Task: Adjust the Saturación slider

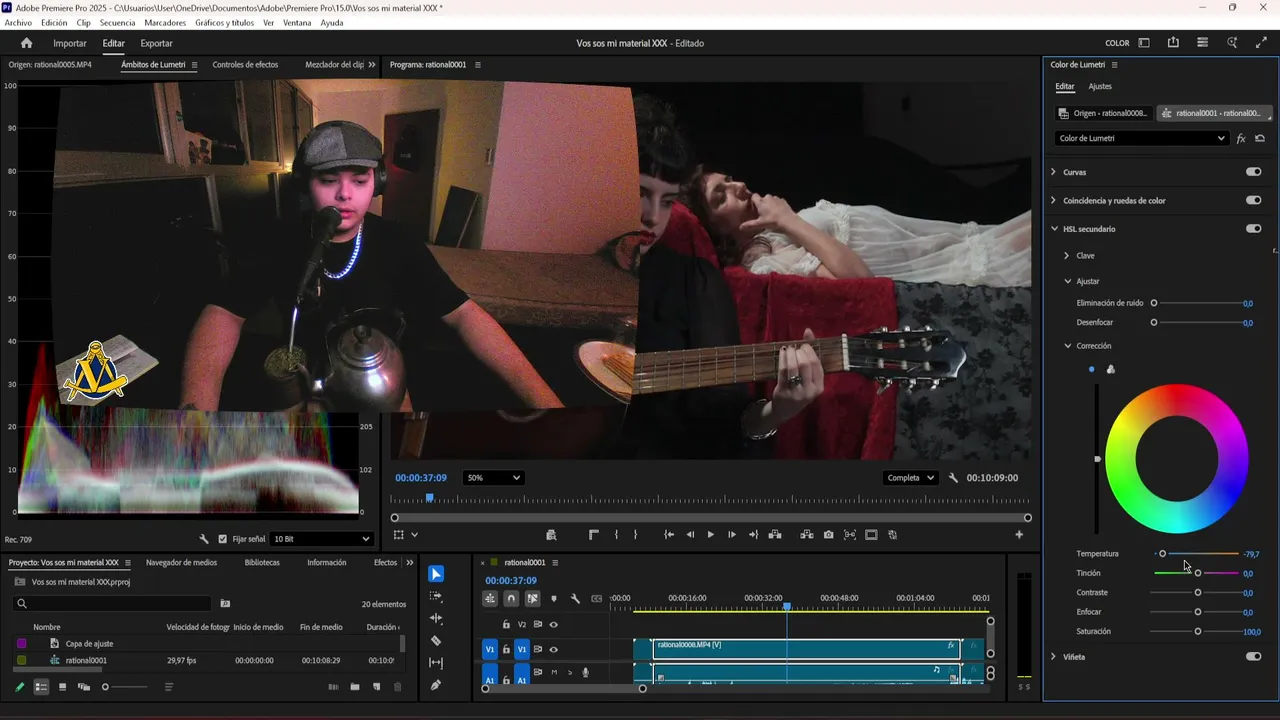Action: 1197,632
